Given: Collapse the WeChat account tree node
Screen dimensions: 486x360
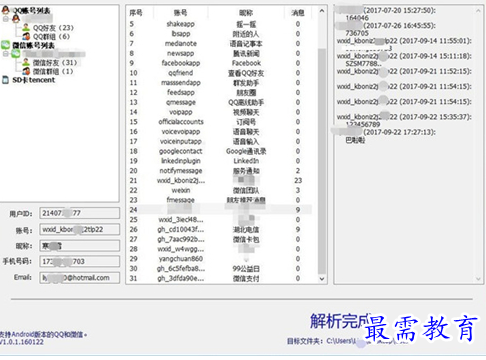Looking at the screenshot, I should [x=5, y=53].
